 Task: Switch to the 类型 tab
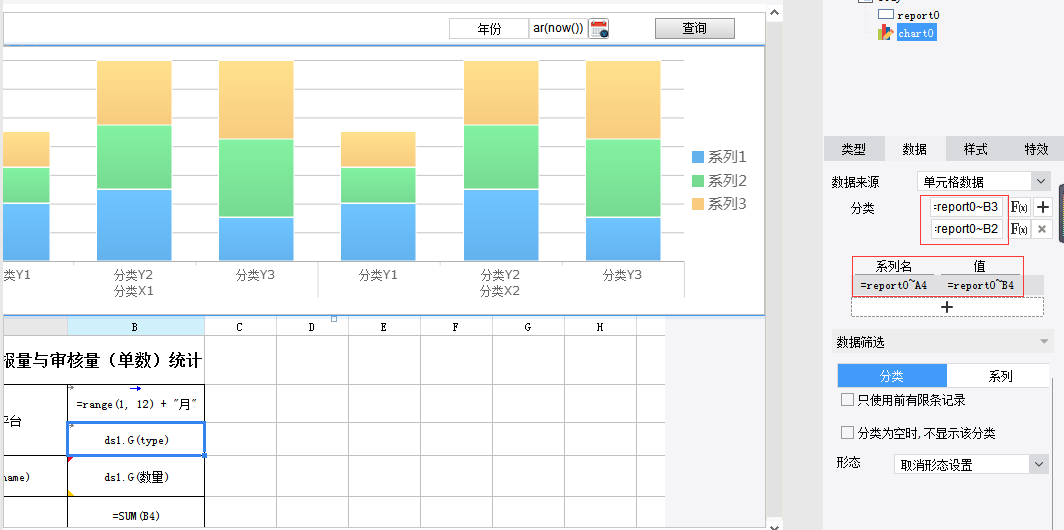tap(854, 149)
